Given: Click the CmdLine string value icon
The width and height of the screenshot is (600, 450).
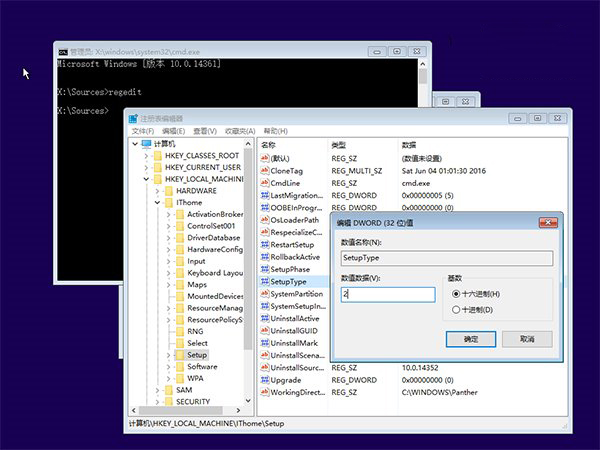Looking at the screenshot, I should click(264, 183).
